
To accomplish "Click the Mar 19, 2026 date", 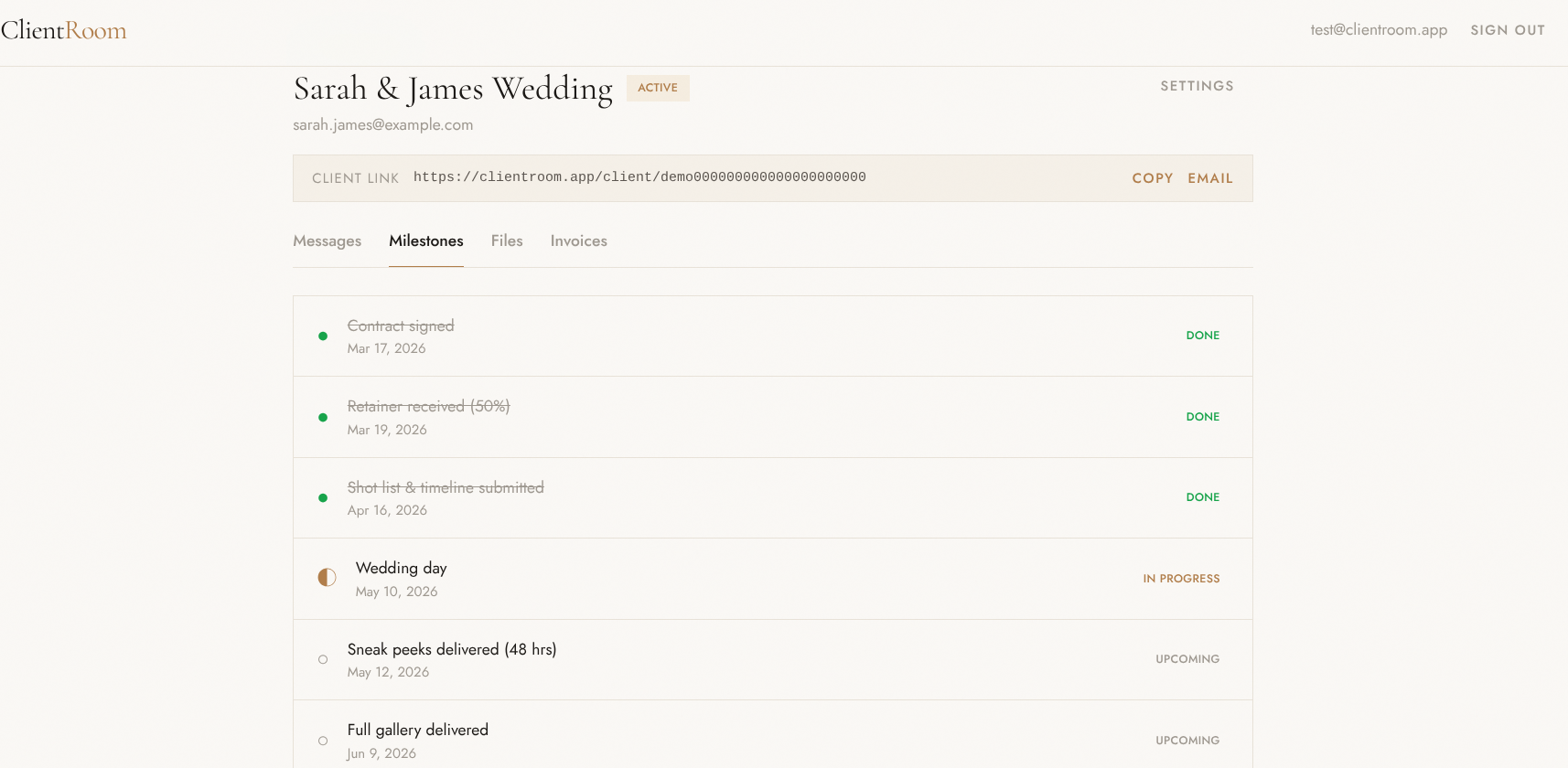I will coord(387,431).
